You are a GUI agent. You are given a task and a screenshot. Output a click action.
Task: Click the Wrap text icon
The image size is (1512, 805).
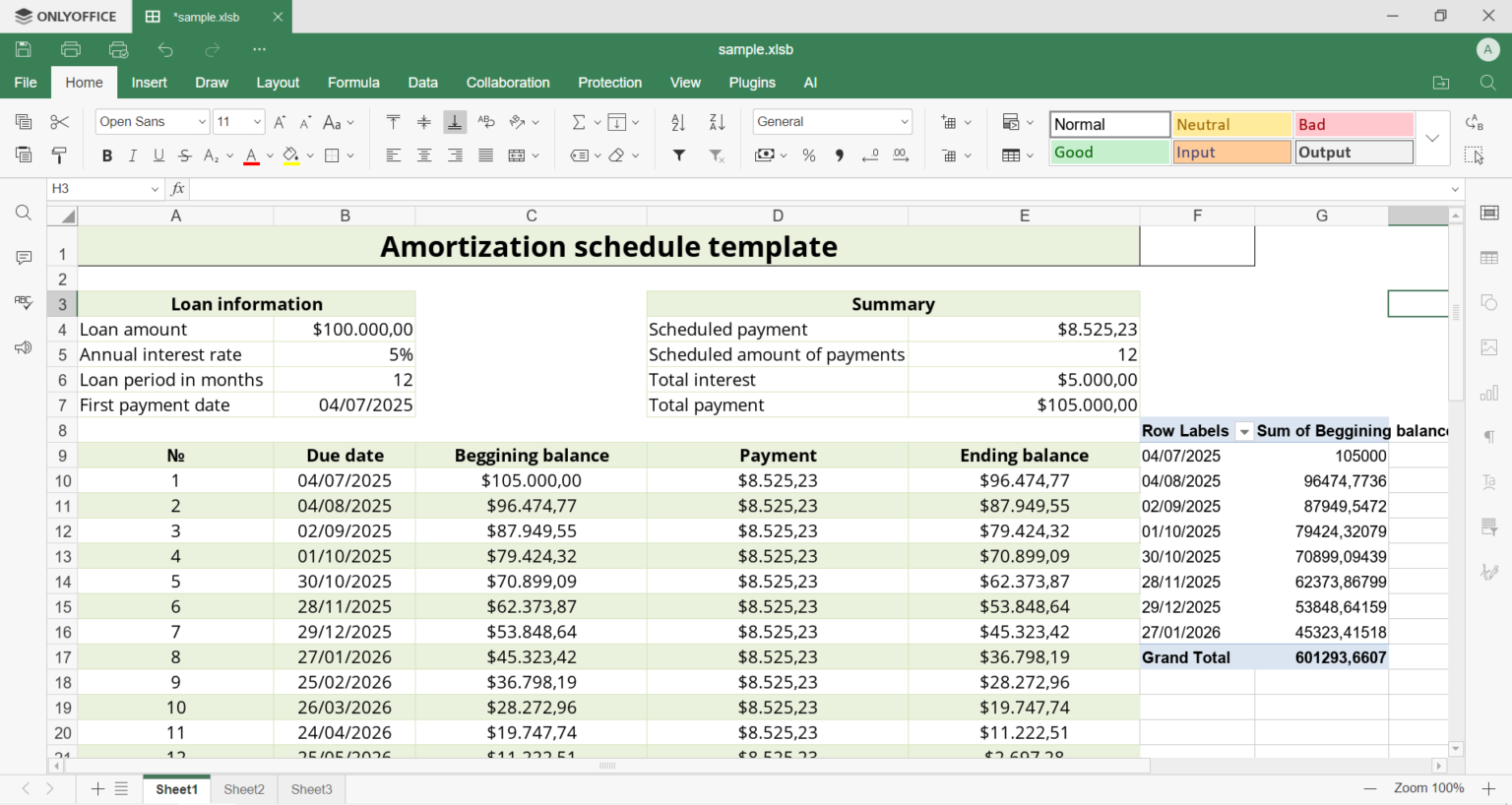[x=486, y=122]
